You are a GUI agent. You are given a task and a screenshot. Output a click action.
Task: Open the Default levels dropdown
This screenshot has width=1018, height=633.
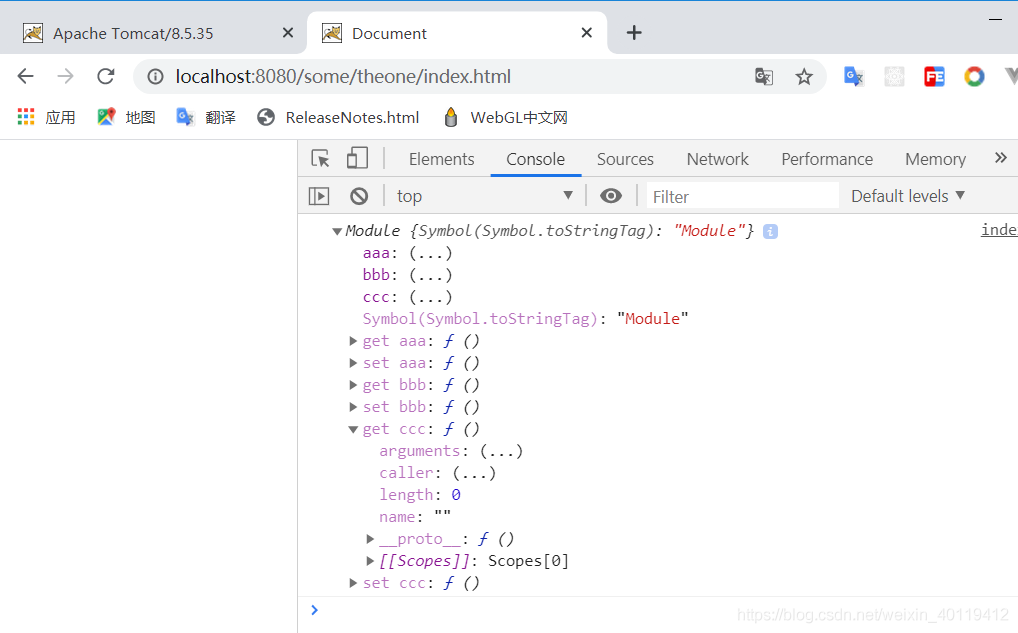pyautogui.click(x=908, y=196)
